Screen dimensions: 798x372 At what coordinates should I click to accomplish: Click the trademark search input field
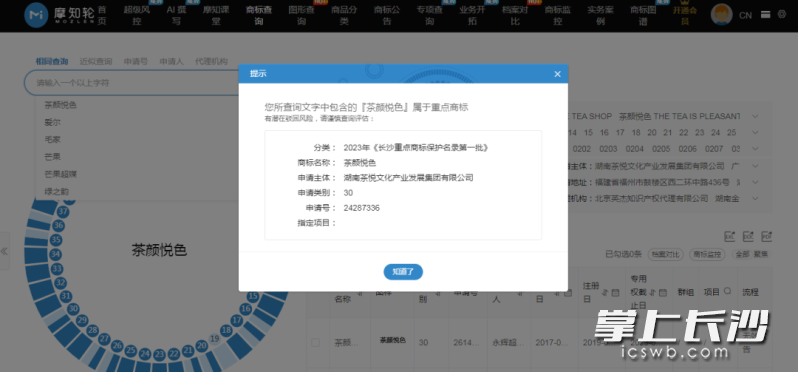[x=131, y=82]
